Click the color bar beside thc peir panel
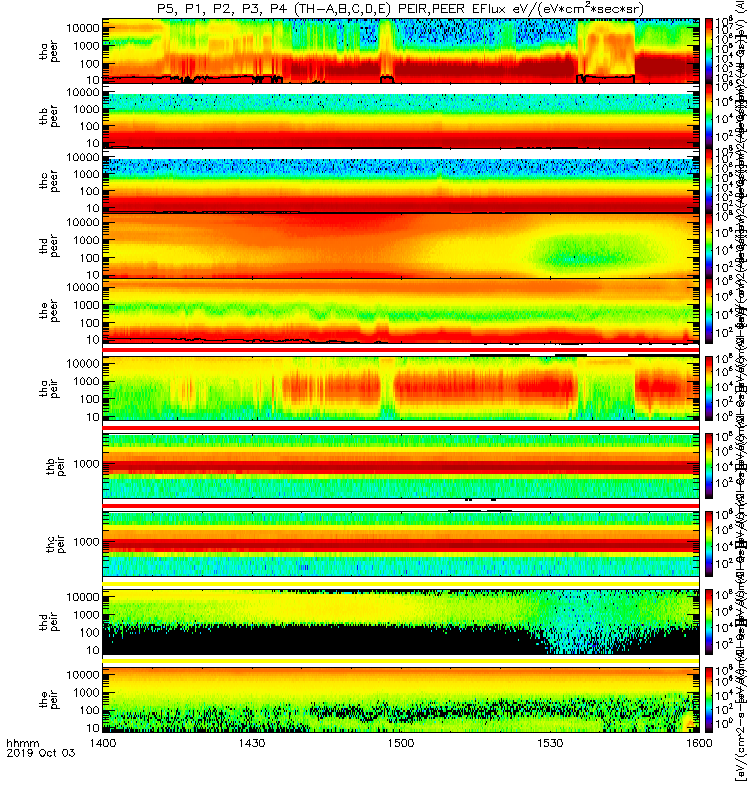Image resolution: width=750 pixels, height=800 pixels. point(709,544)
